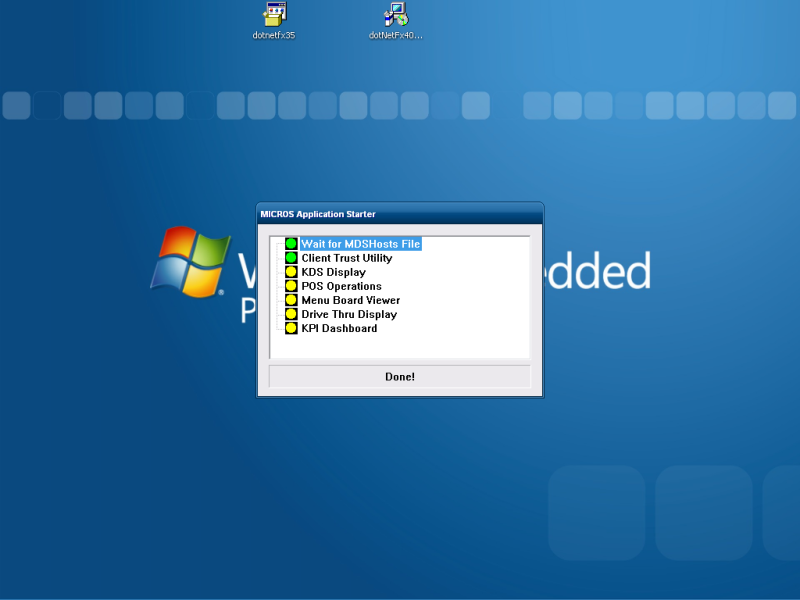Screen dimensions: 800x600
Task: Click the MICROS Application Starter title bar
Action: click(x=400, y=214)
